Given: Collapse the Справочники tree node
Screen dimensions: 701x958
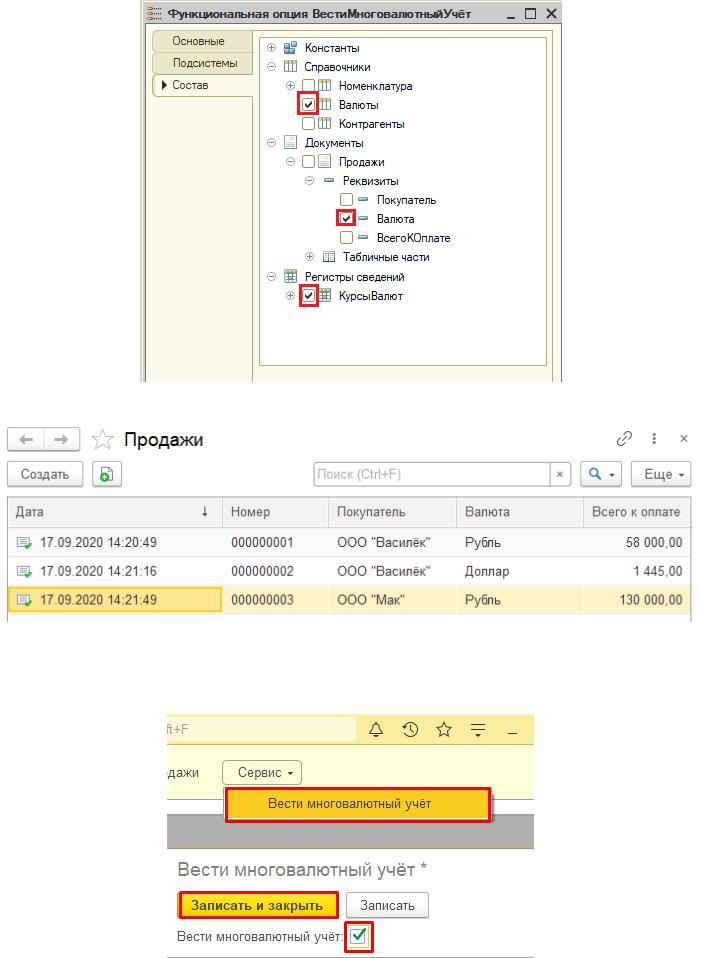Looking at the screenshot, I should [x=272, y=67].
